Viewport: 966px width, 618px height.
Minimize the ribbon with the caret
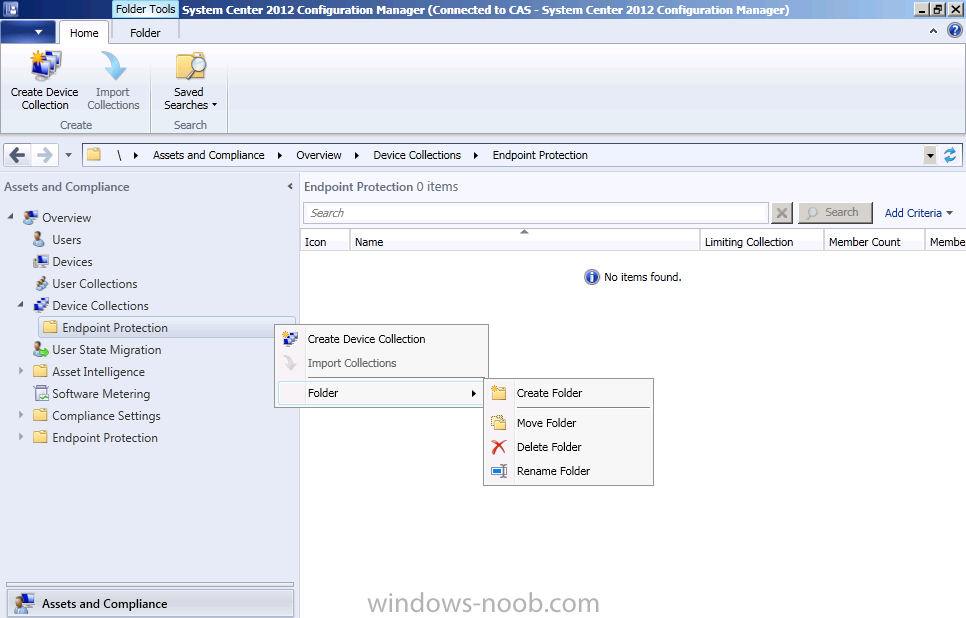pyautogui.click(x=933, y=30)
